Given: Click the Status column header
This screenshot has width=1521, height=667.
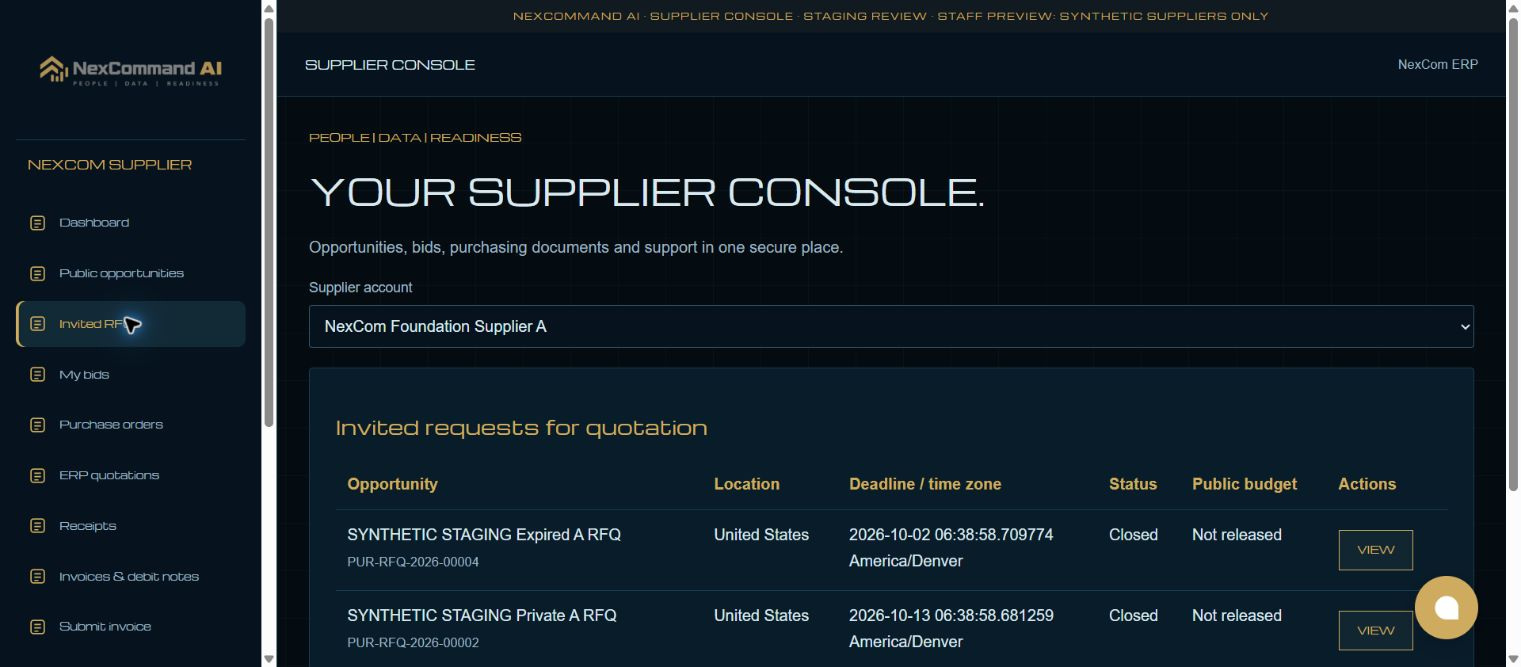Looking at the screenshot, I should click(1133, 484).
